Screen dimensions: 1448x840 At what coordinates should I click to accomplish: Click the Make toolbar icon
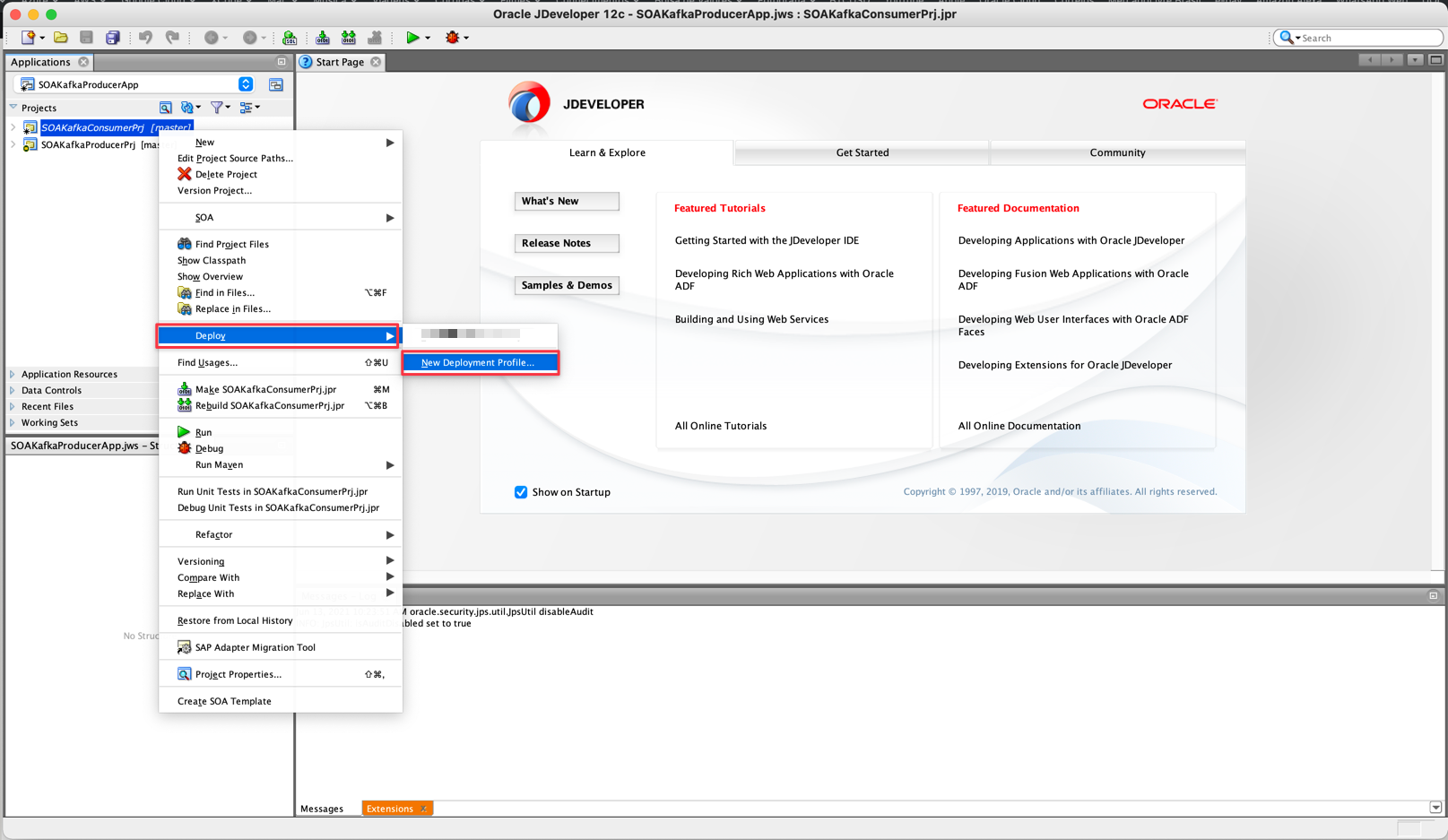[322, 37]
